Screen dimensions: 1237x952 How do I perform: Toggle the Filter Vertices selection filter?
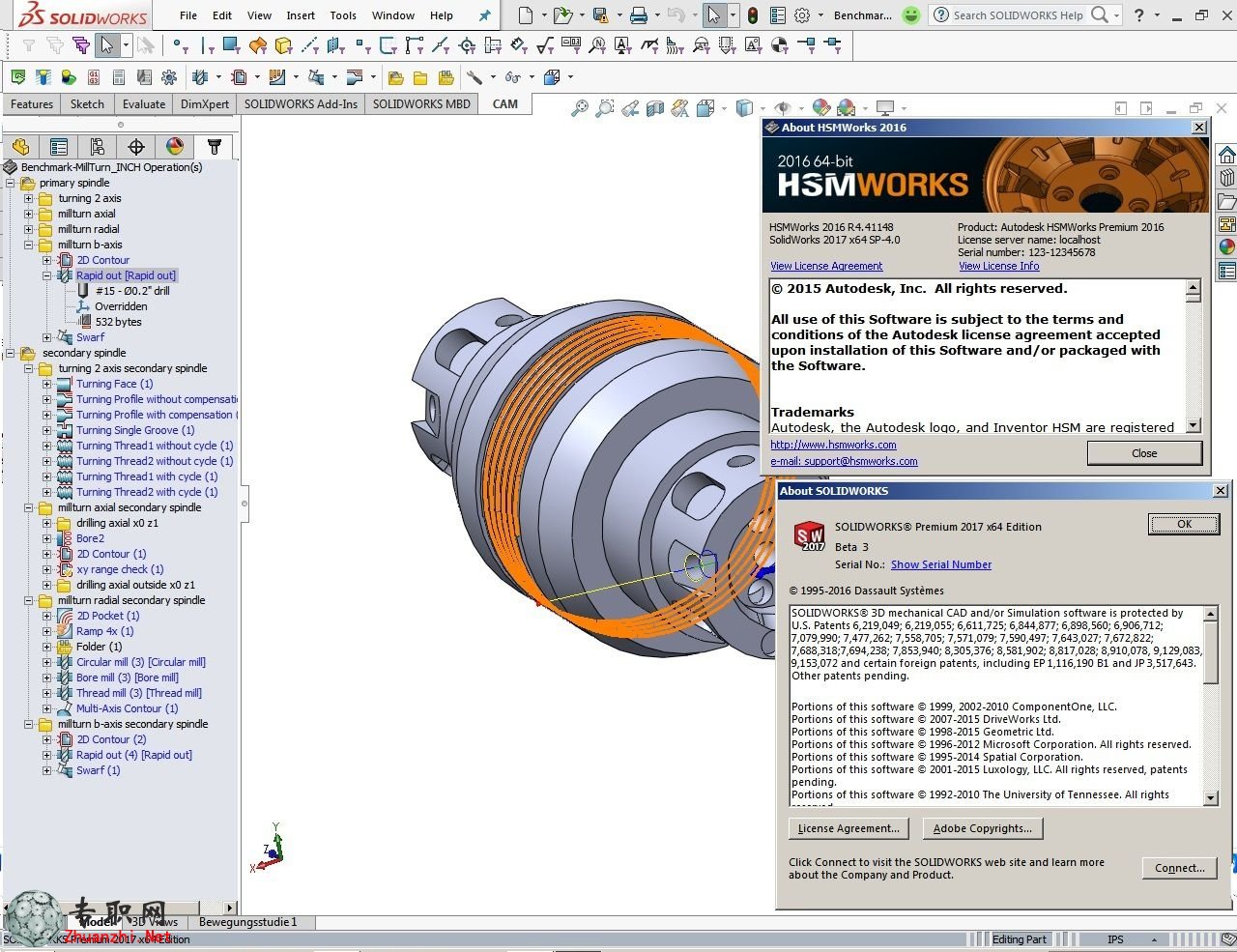[180, 45]
